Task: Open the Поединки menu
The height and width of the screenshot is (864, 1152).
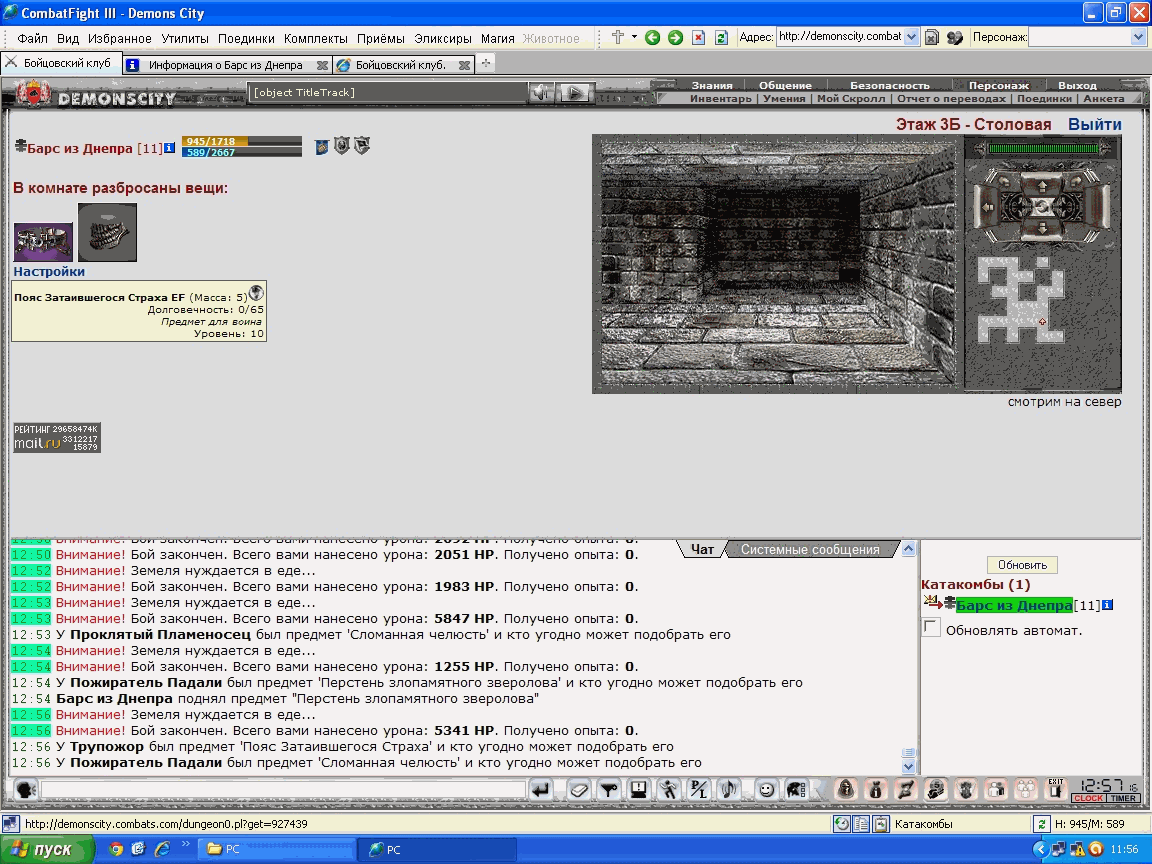Action: click(246, 38)
